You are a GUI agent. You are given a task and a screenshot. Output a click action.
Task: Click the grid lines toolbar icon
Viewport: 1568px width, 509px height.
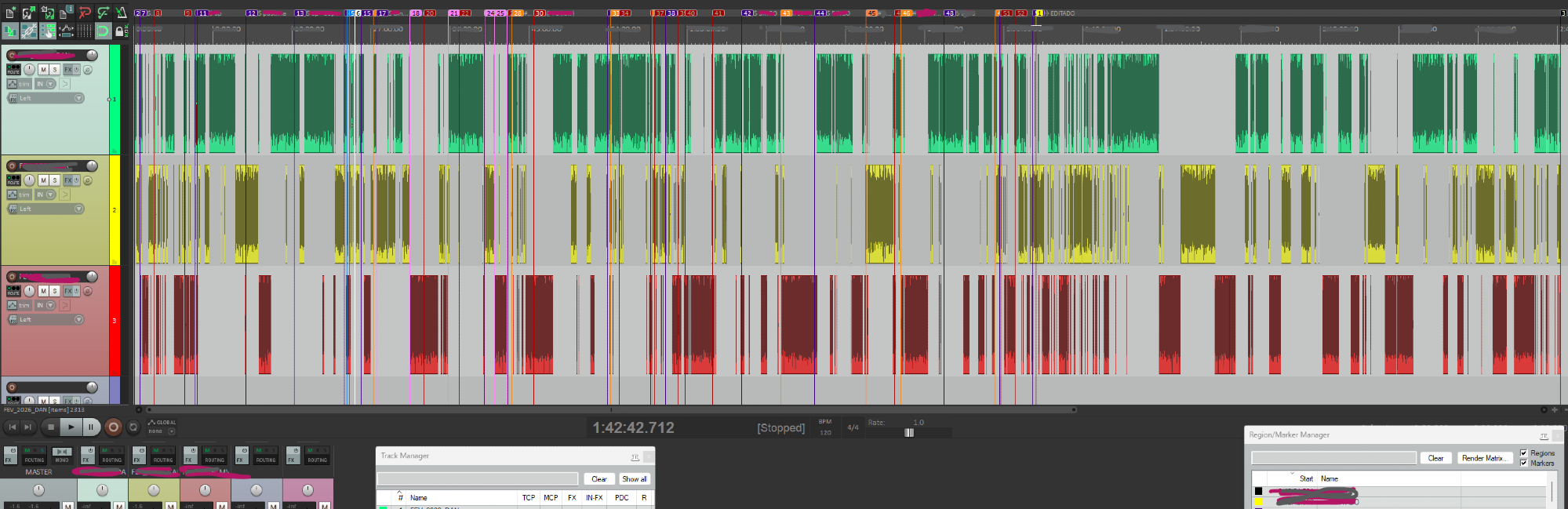pos(84,31)
